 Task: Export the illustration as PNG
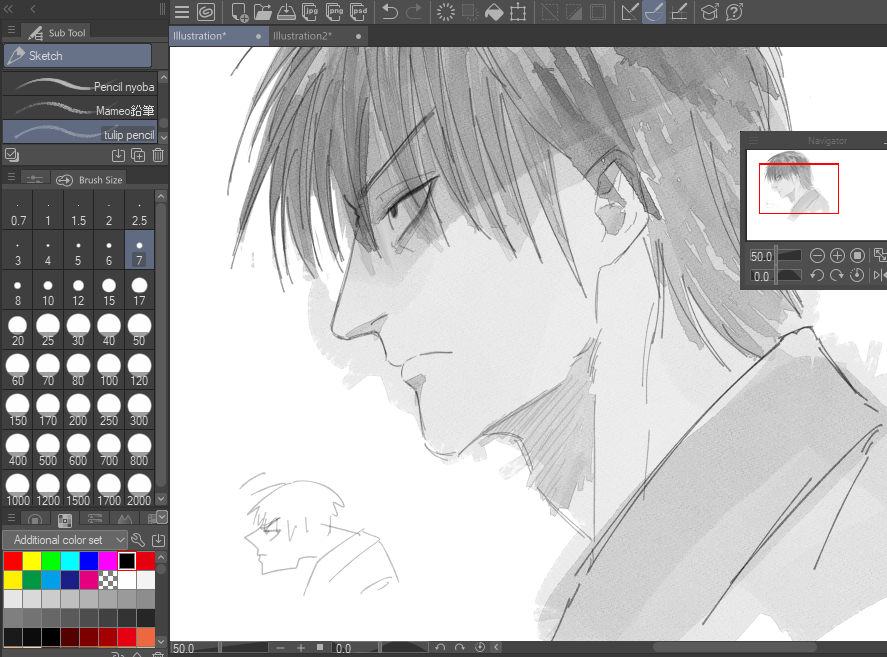333,12
